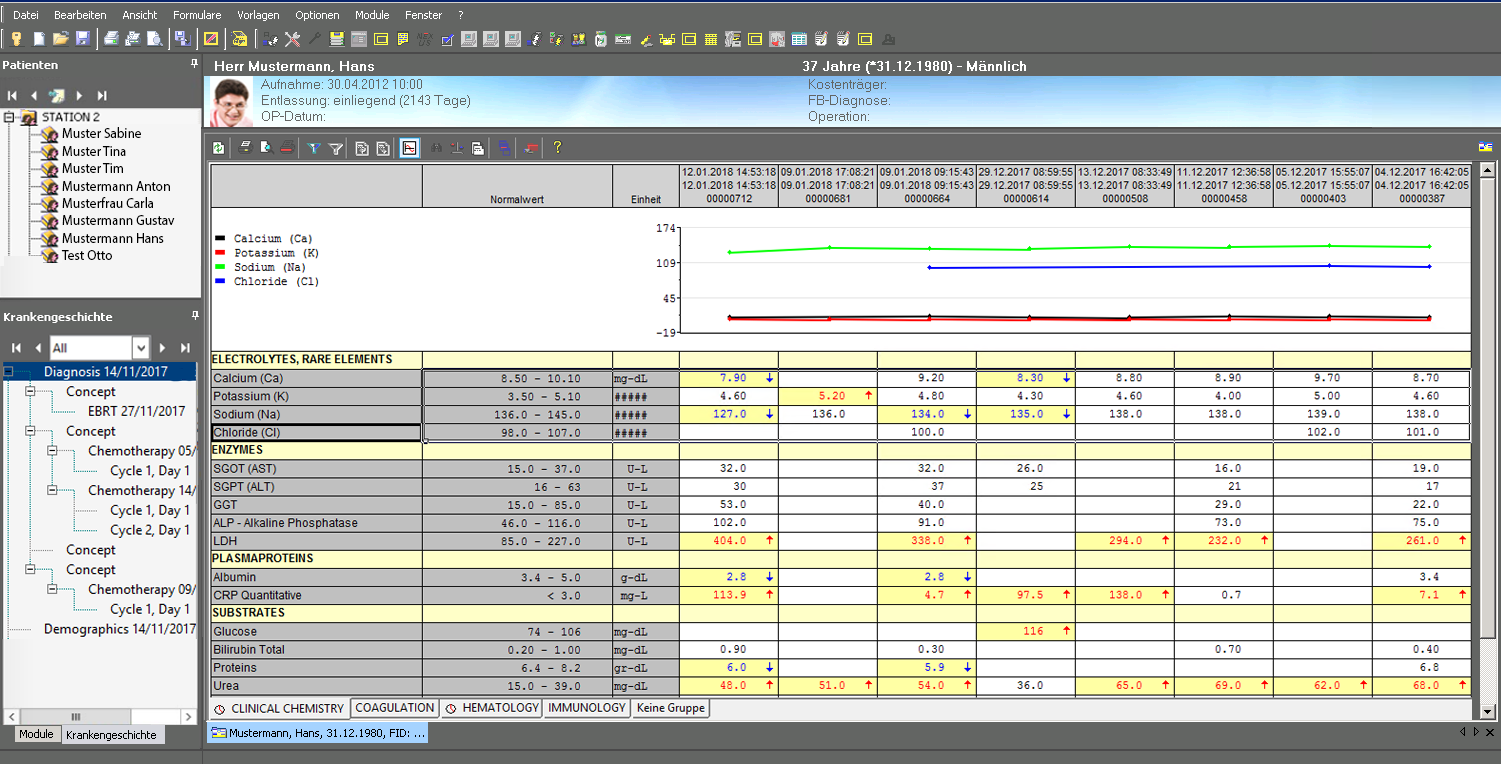Jump to last patient in Patienten panel
Image resolution: width=1501 pixels, height=764 pixels.
pos(101,95)
